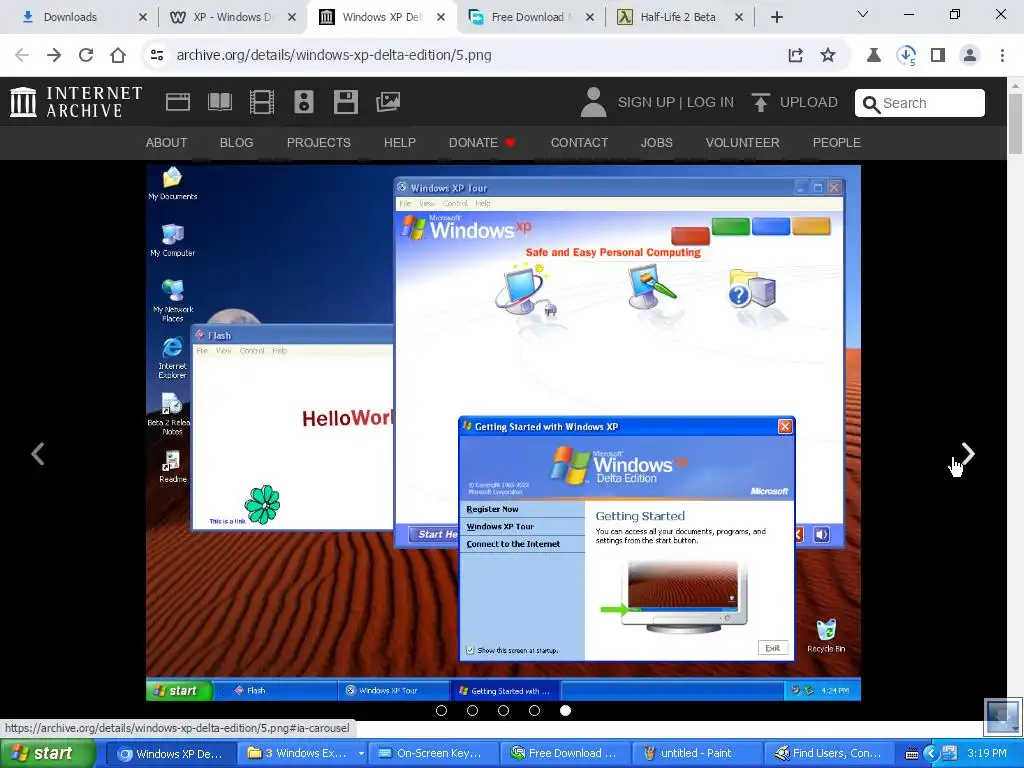Go back with the browser back arrow
This screenshot has width=1024, height=768.
coord(22,55)
